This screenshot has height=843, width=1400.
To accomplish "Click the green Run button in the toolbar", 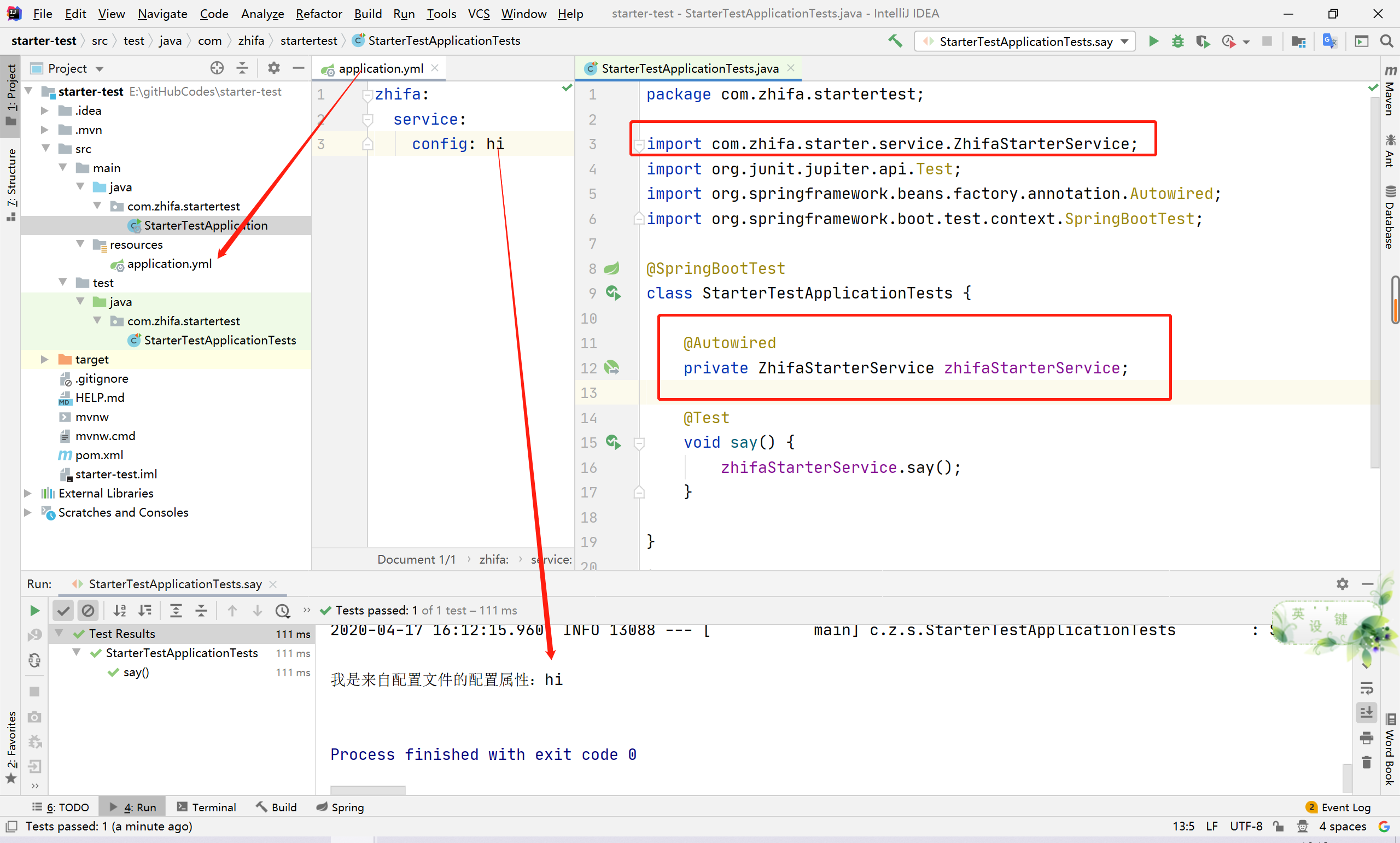I will (1153, 41).
